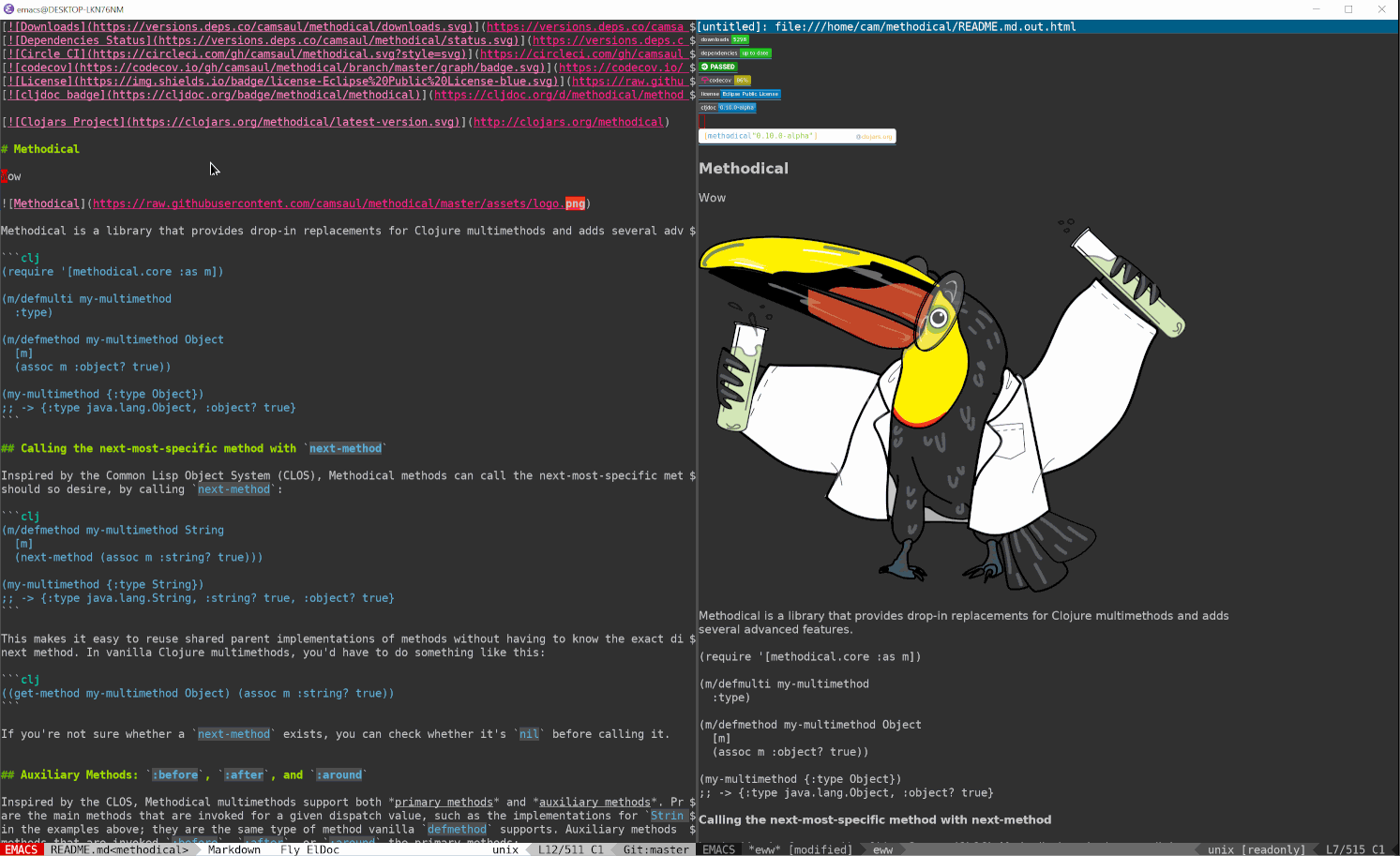
Task: Click the downloads 5298 badge
Action: pos(724,40)
